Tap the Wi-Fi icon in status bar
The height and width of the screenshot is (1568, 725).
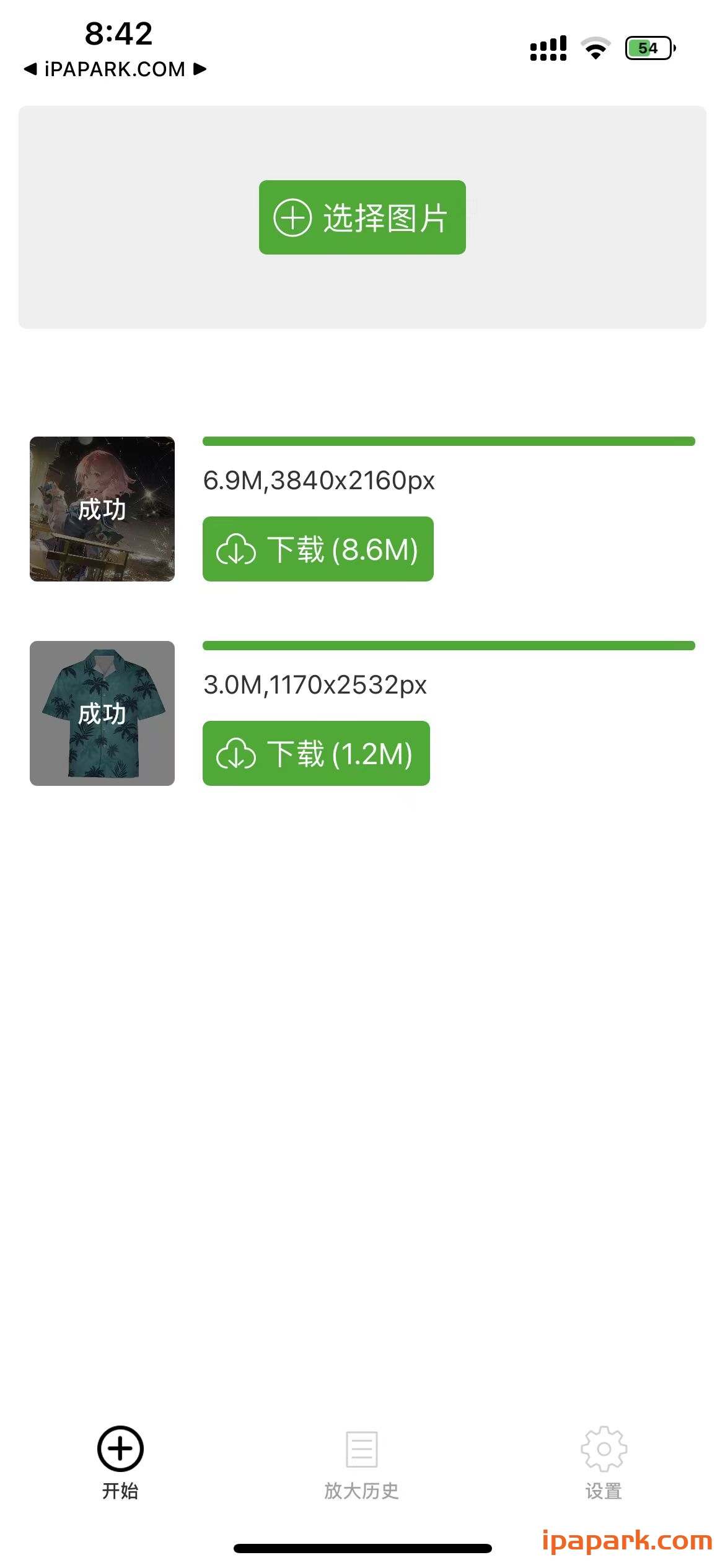pyautogui.click(x=595, y=48)
